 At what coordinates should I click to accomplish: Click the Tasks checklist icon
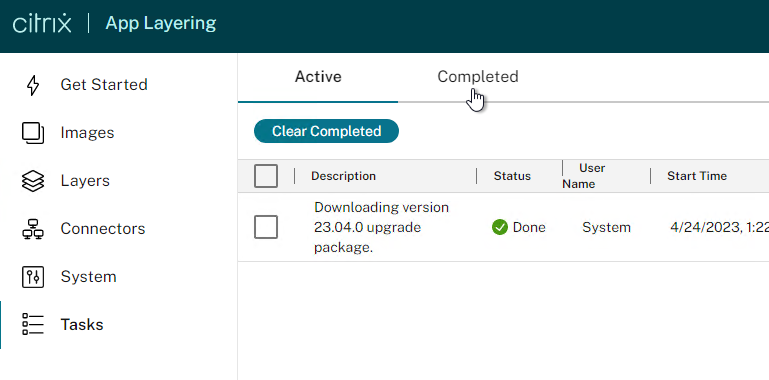(x=33, y=325)
